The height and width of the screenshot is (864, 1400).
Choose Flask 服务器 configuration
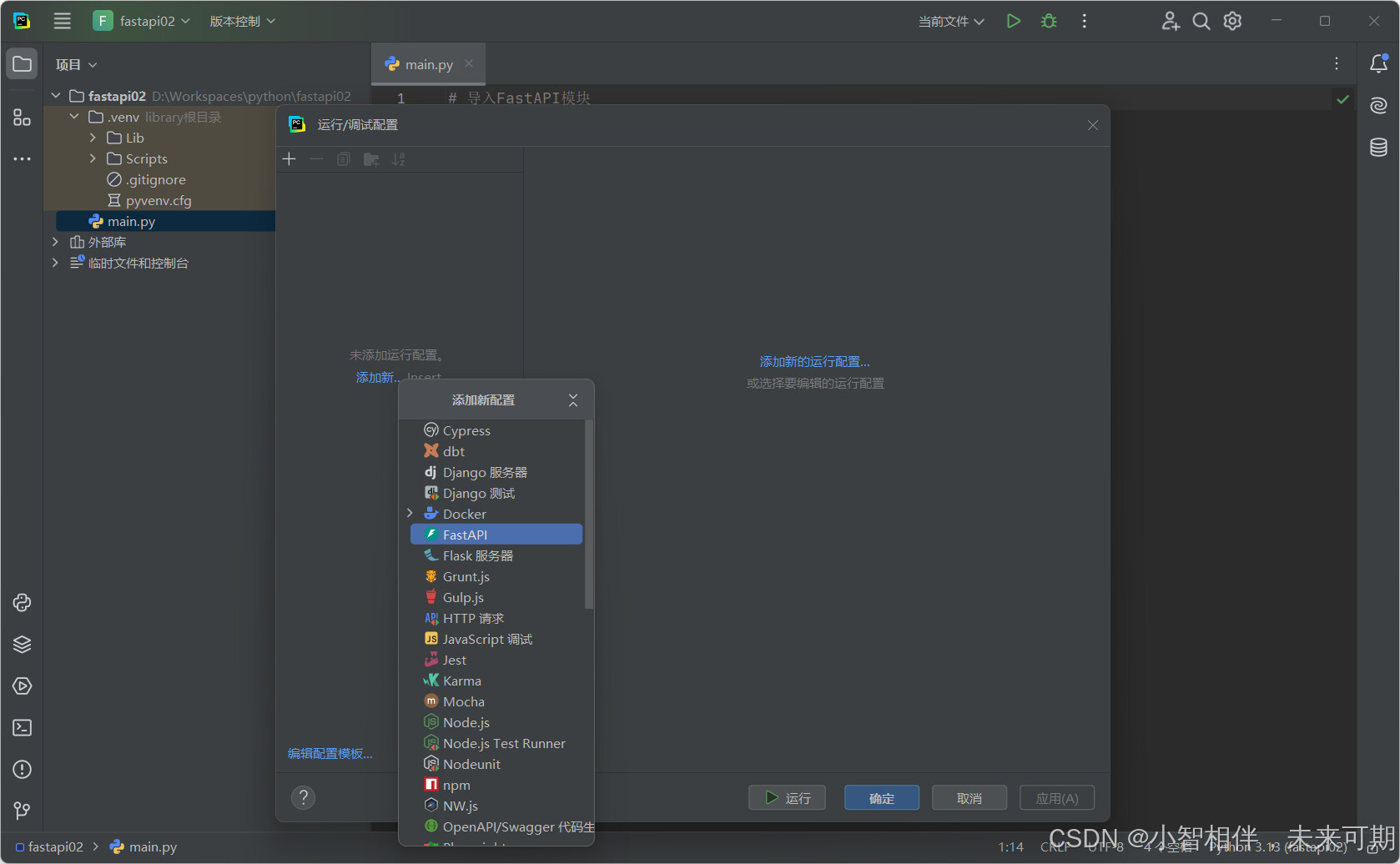click(x=496, y=555)
